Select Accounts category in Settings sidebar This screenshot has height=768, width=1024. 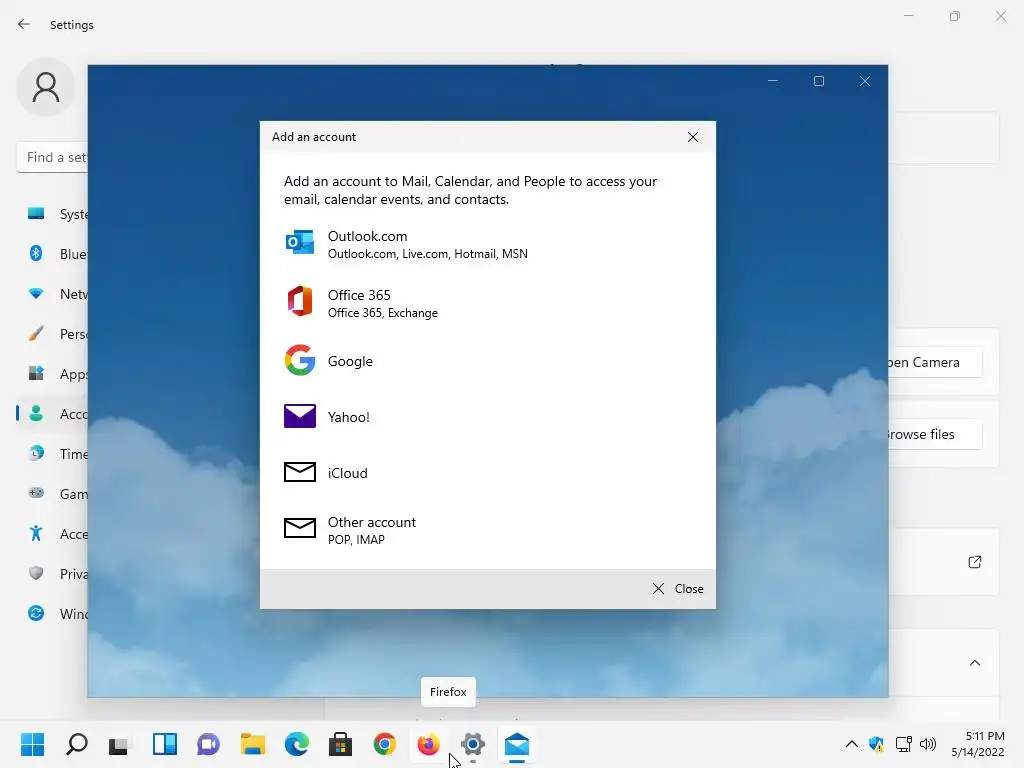pos(52,414)
